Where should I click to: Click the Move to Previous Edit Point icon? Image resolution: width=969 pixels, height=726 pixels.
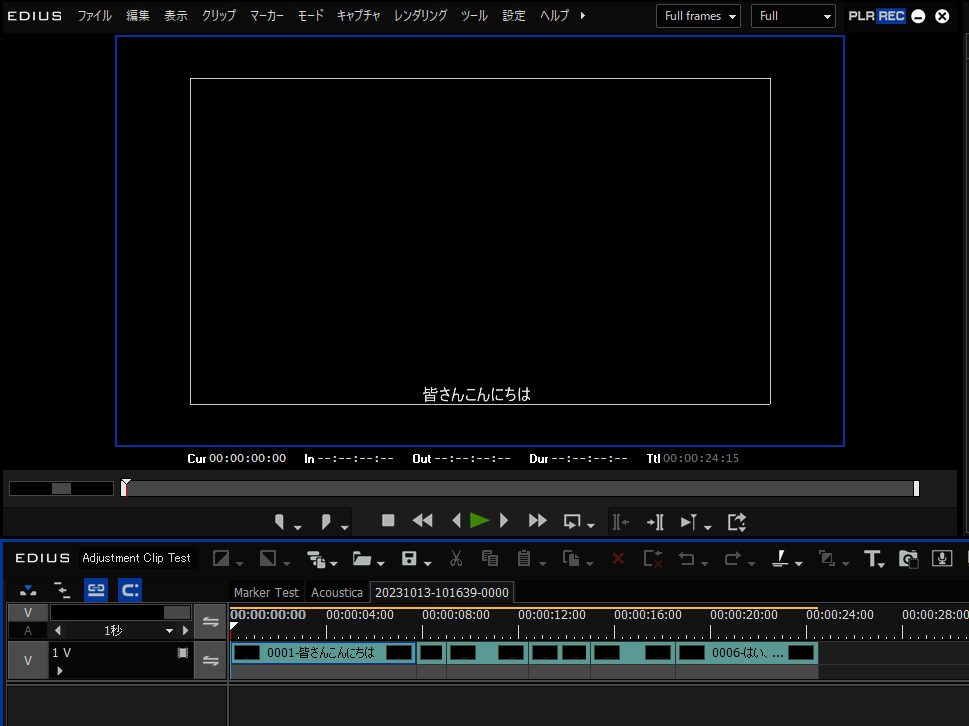tap(620, 523)
